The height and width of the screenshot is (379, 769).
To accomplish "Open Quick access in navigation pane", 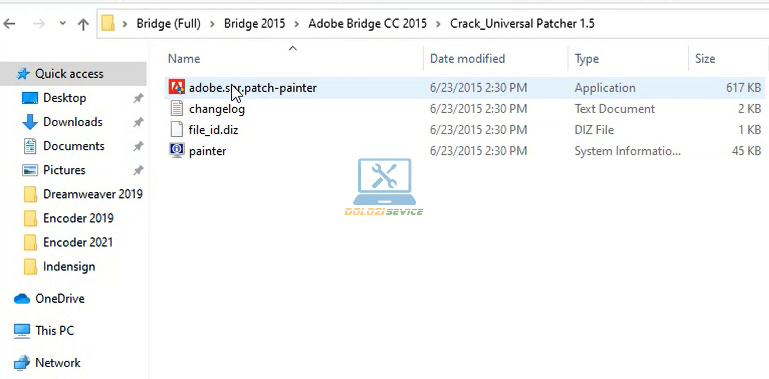I will coord(69,74).
